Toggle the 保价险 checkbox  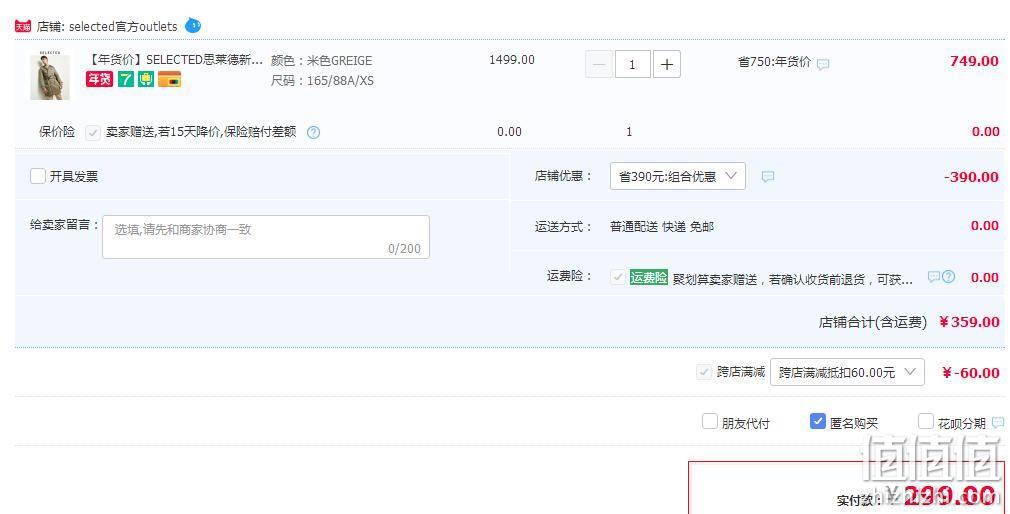(x=93, y=133)
